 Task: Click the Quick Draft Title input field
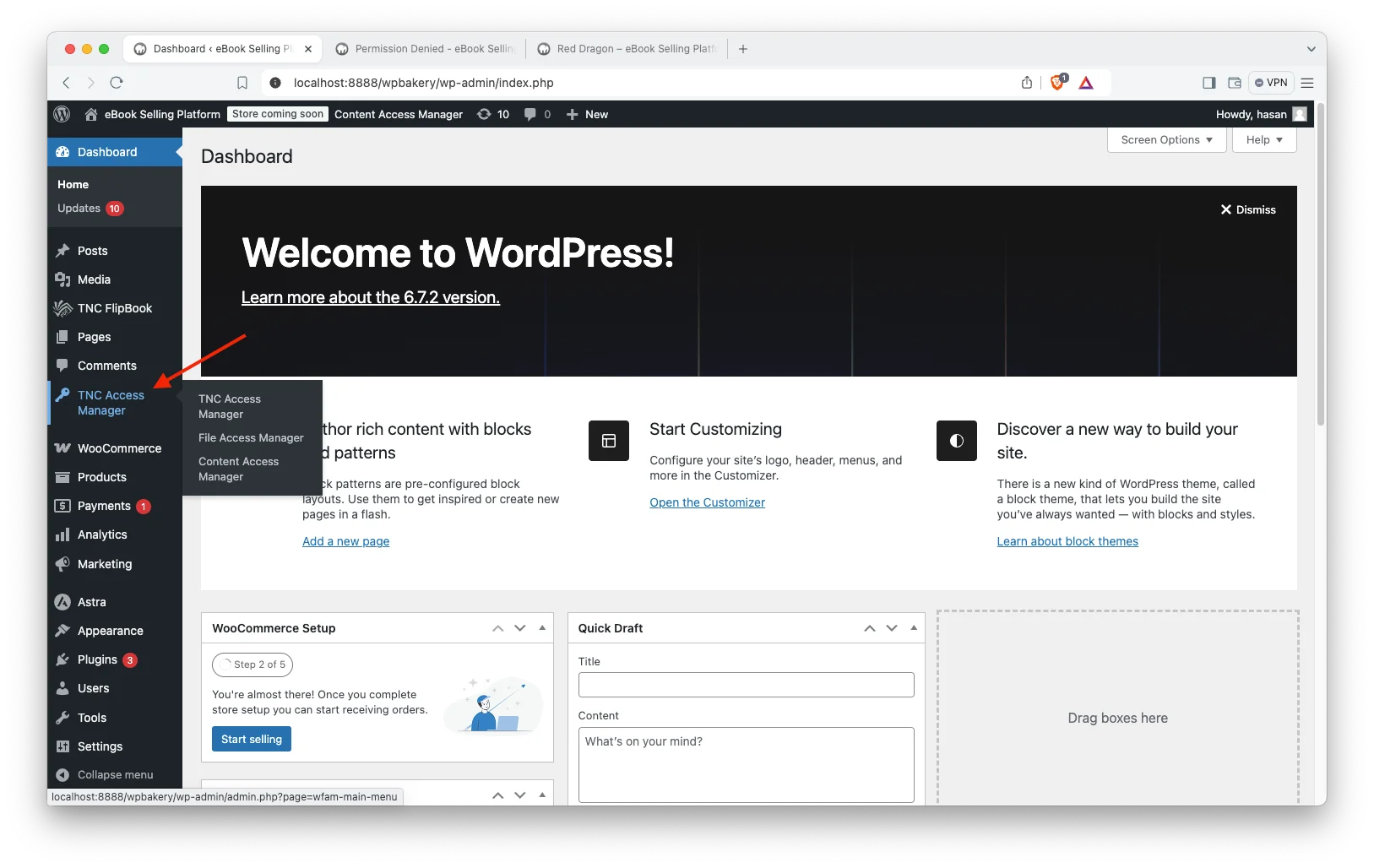point(746,685)
